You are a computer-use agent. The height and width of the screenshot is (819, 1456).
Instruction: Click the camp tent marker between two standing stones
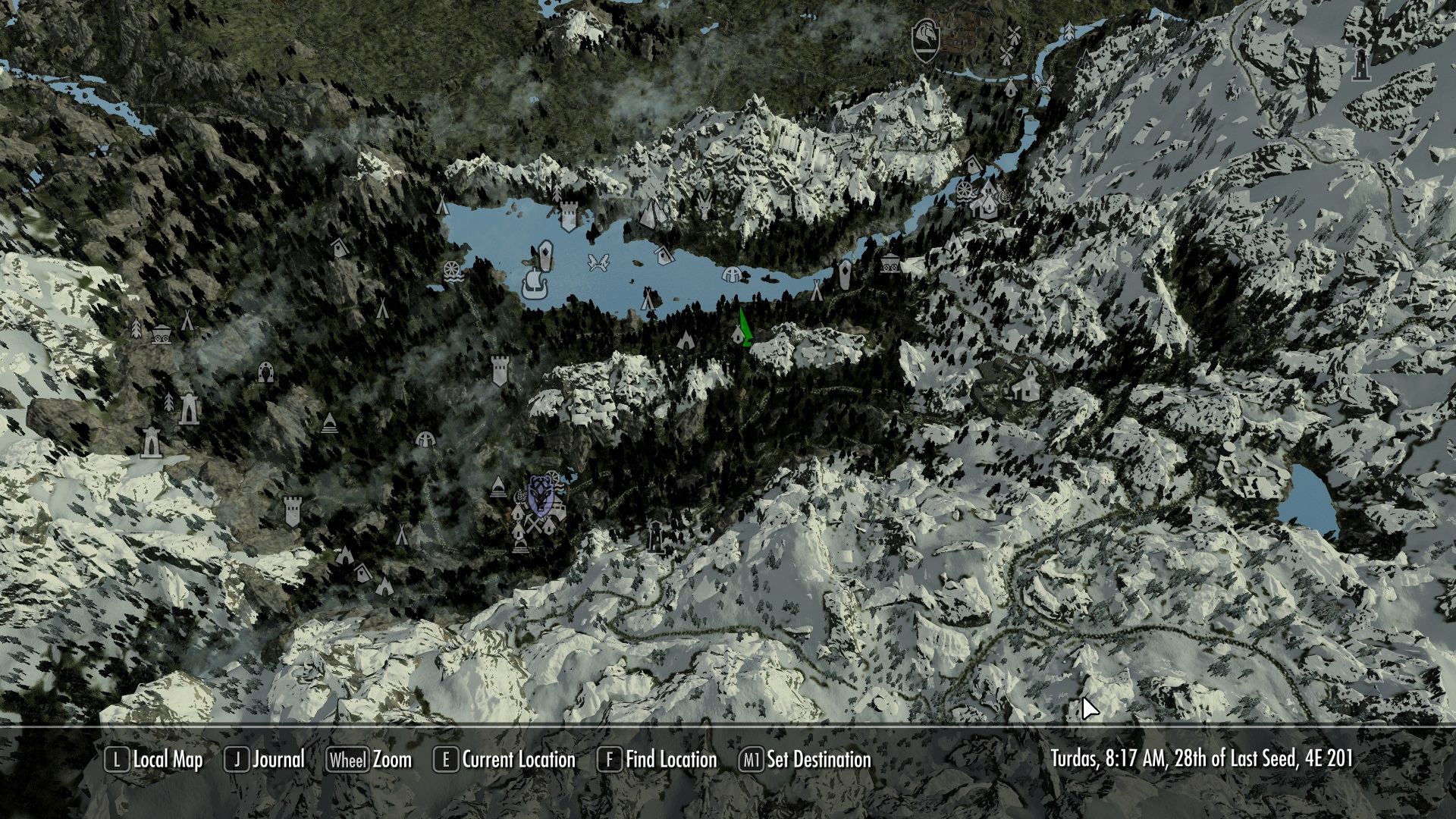coord(817,290)
